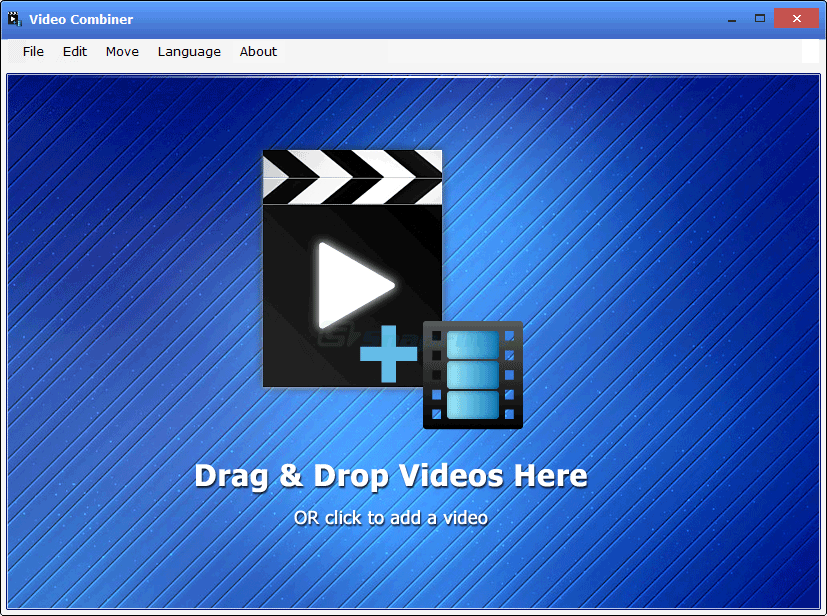
Task: Click the blue plus sign icon
Action: (x=390, y=352)
